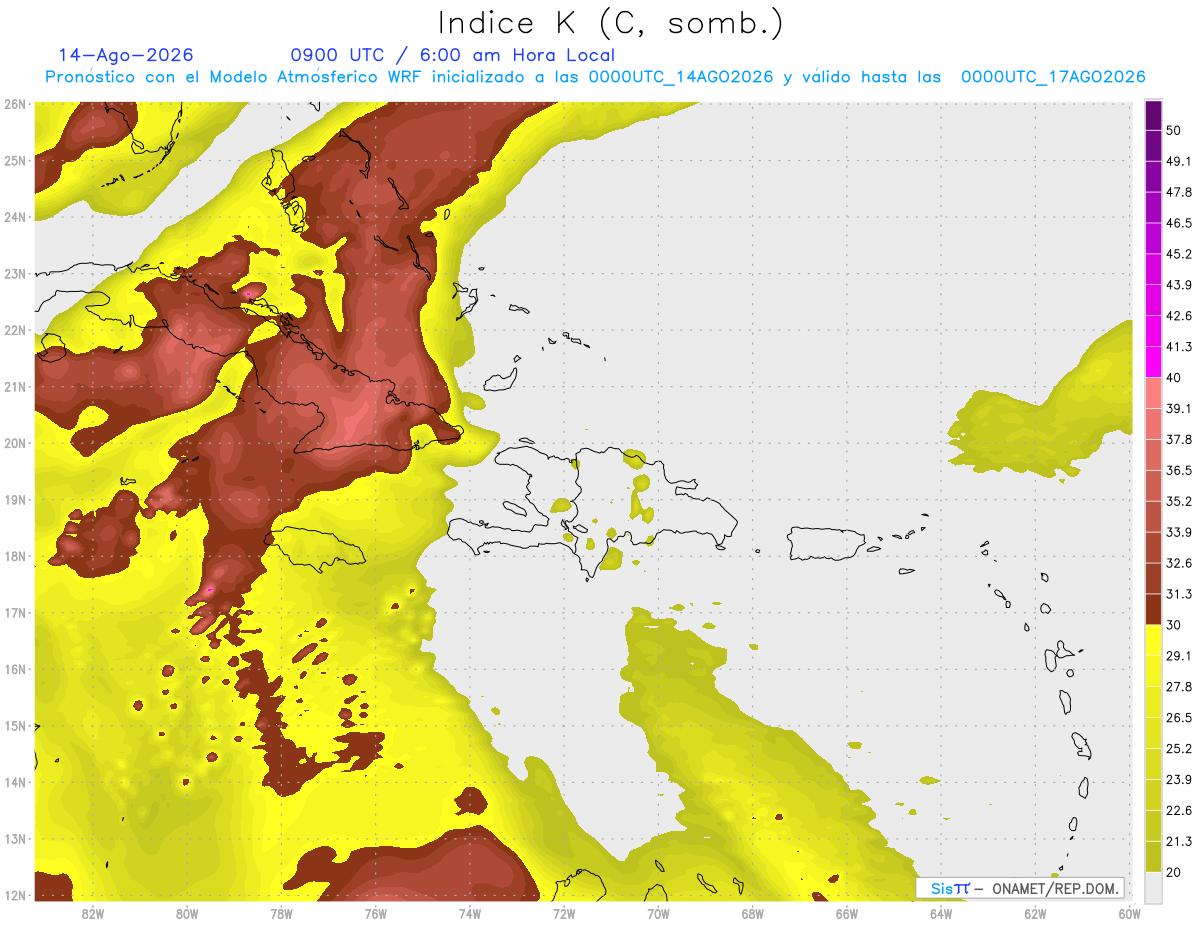Click the latitude label '19N'
The width and height of the screenshot is (1200, 927).
click(15, 500)
